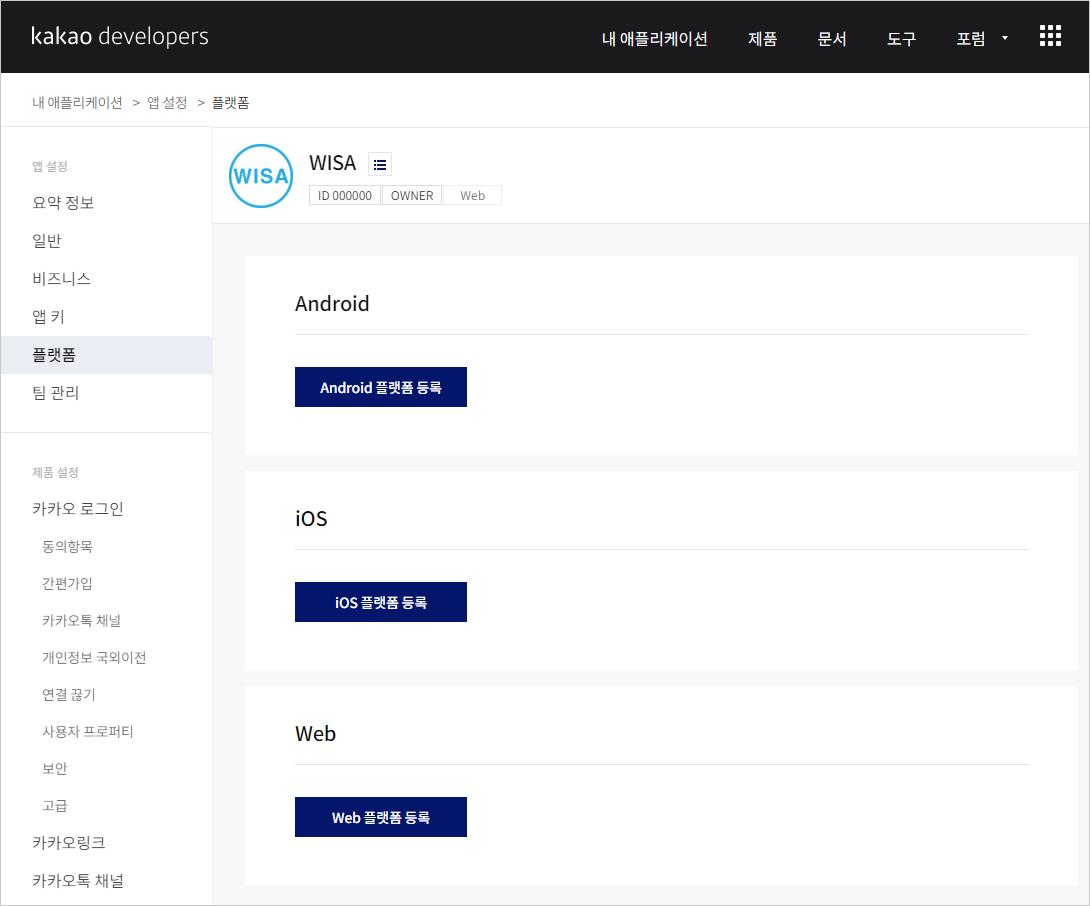The height and width of the screenshot is (906, 1090).
Task: Open 내 애플리케이션 in top navigation
Action: pos(654,39)
